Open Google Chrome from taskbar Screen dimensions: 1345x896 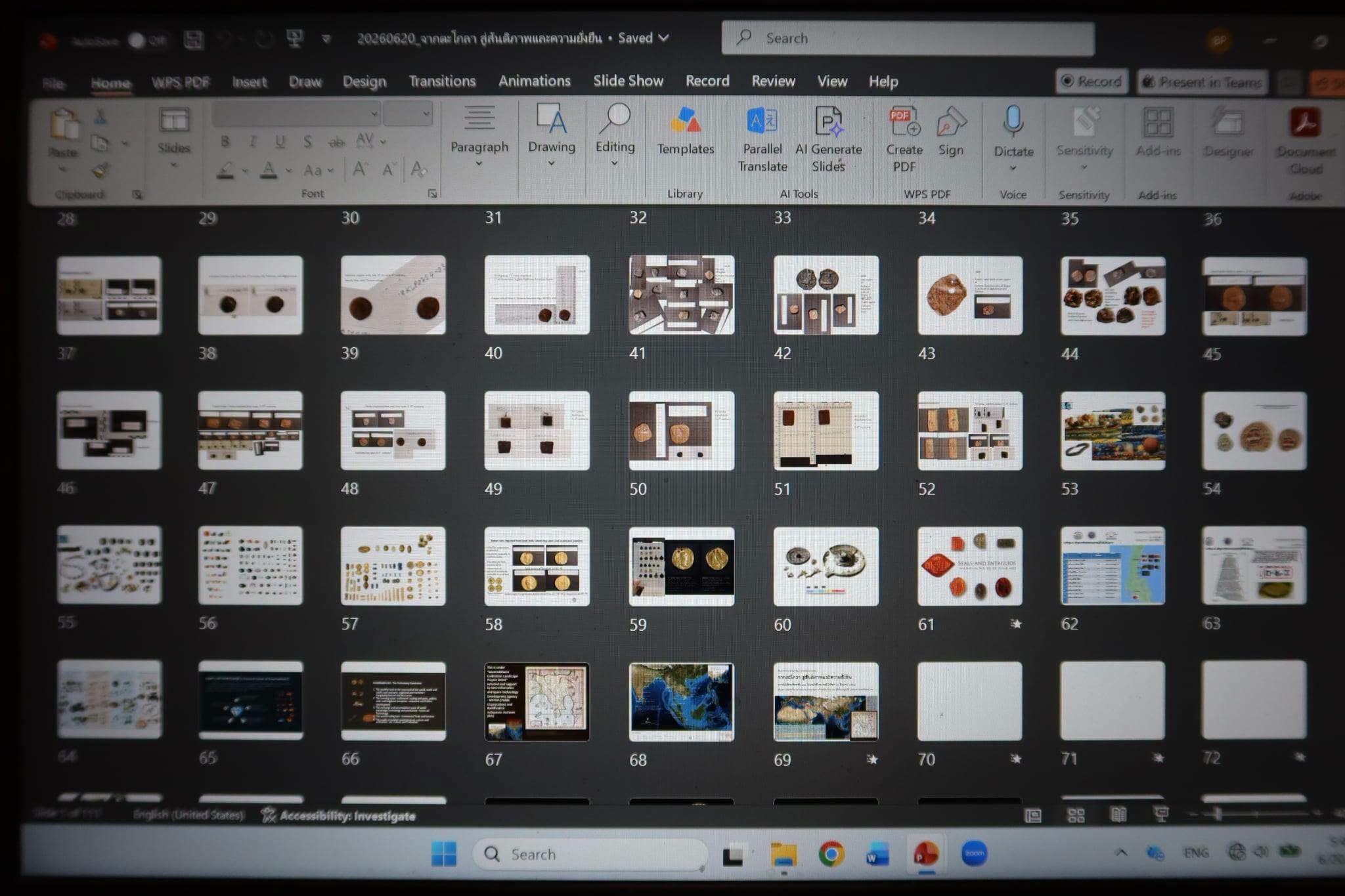click(x=831, y=853)
